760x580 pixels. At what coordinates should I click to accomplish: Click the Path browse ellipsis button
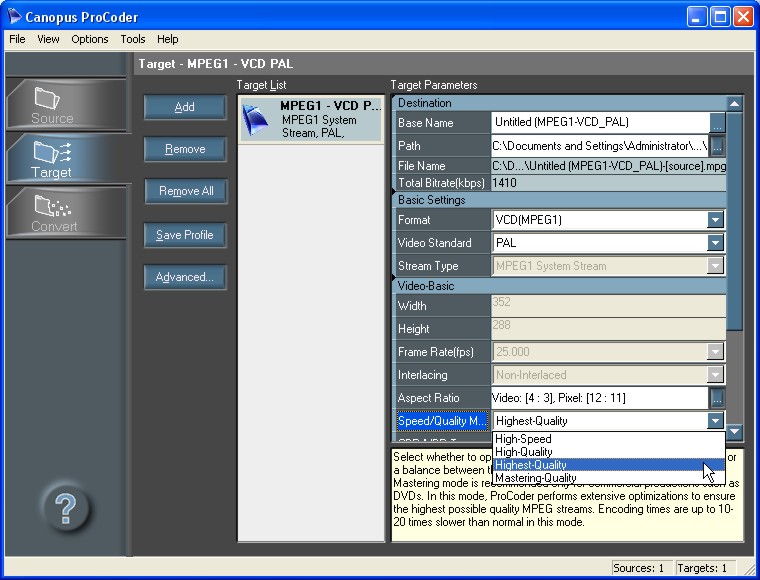(717, 146)
